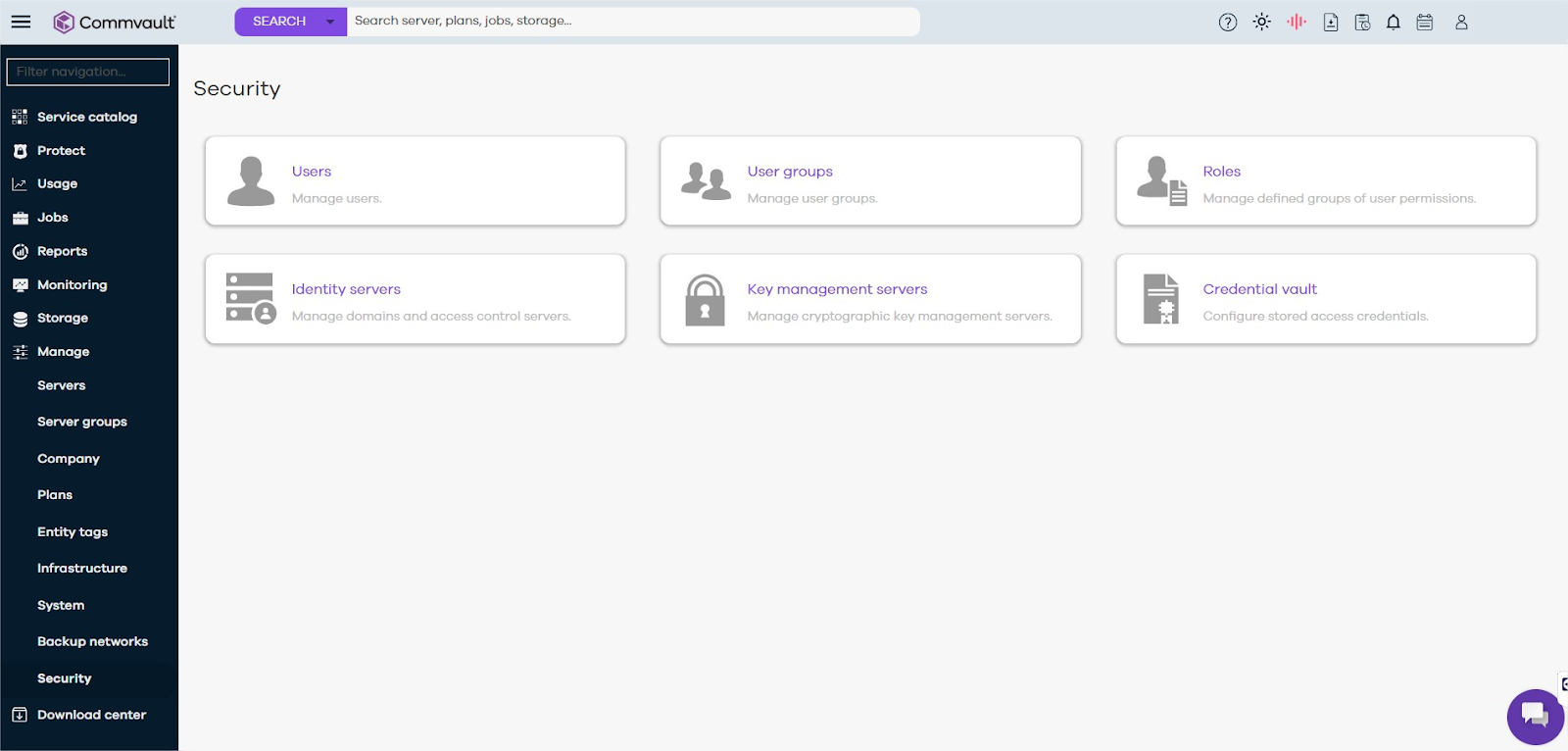Open the user profile icon
Screen dimensions: 1568x751
1461,22
